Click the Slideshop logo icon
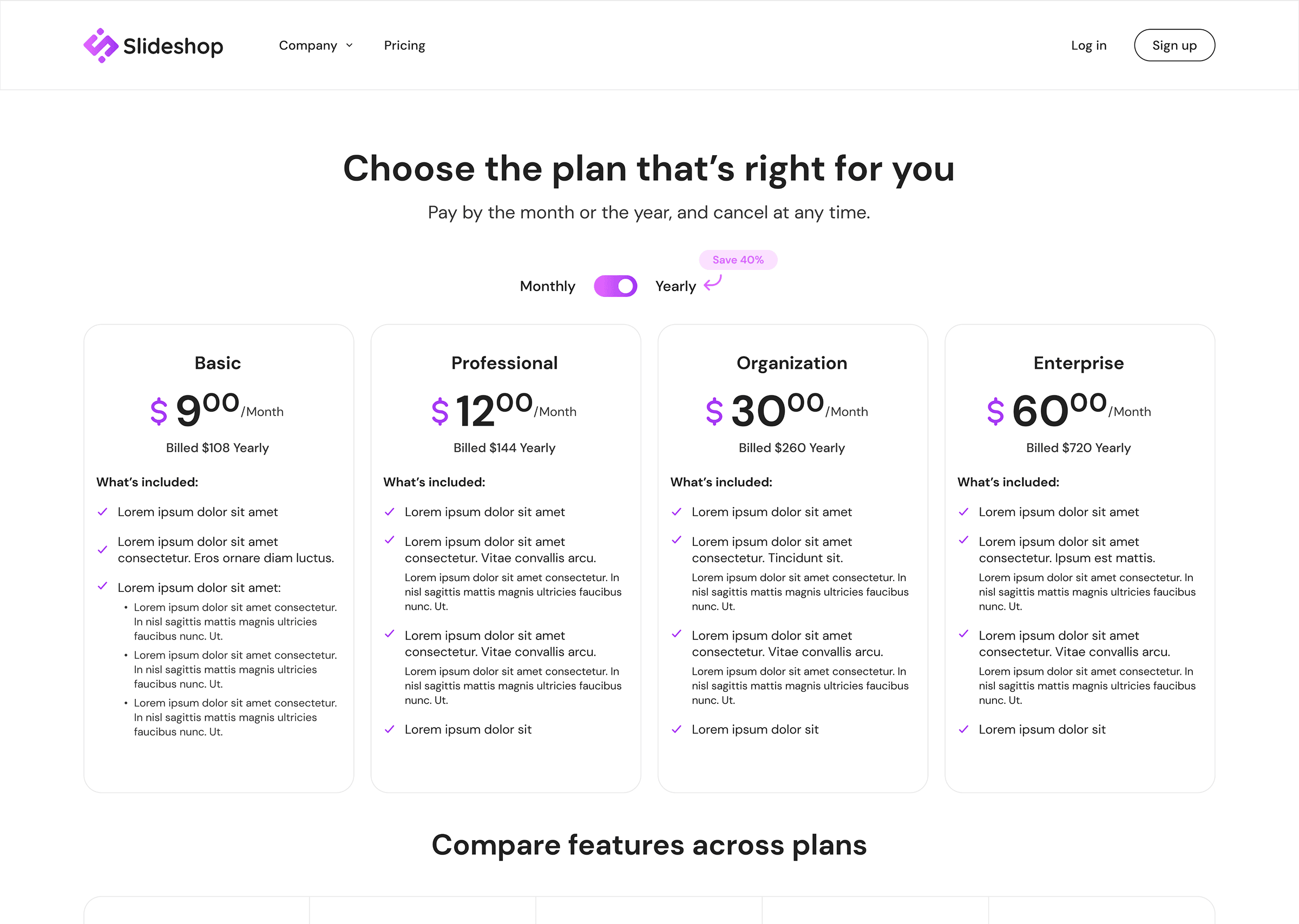 click(100, 45)
